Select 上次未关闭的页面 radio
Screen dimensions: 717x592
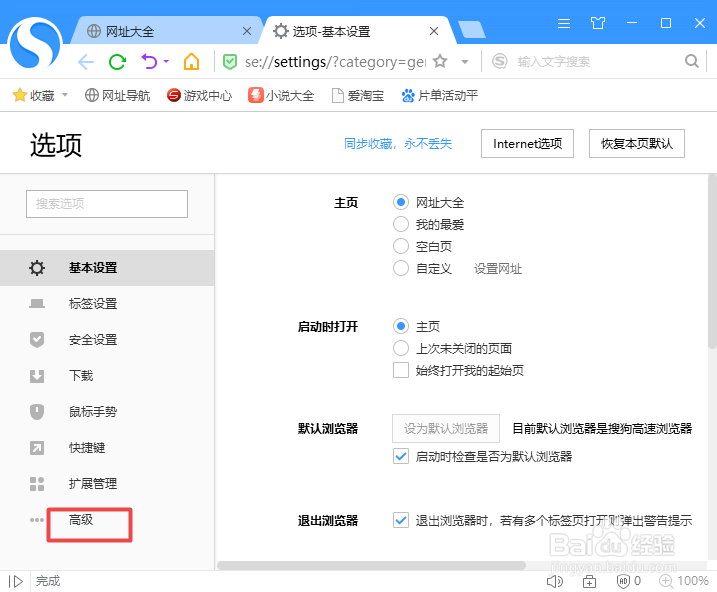tap(401, 348)
